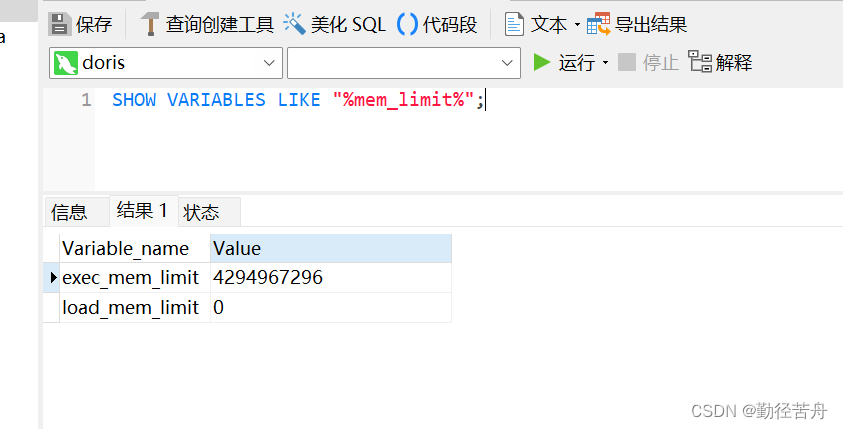The width and height of the screenshot is (843, 429).
Task: Click the green Run play icon
Action: (541, 62)
